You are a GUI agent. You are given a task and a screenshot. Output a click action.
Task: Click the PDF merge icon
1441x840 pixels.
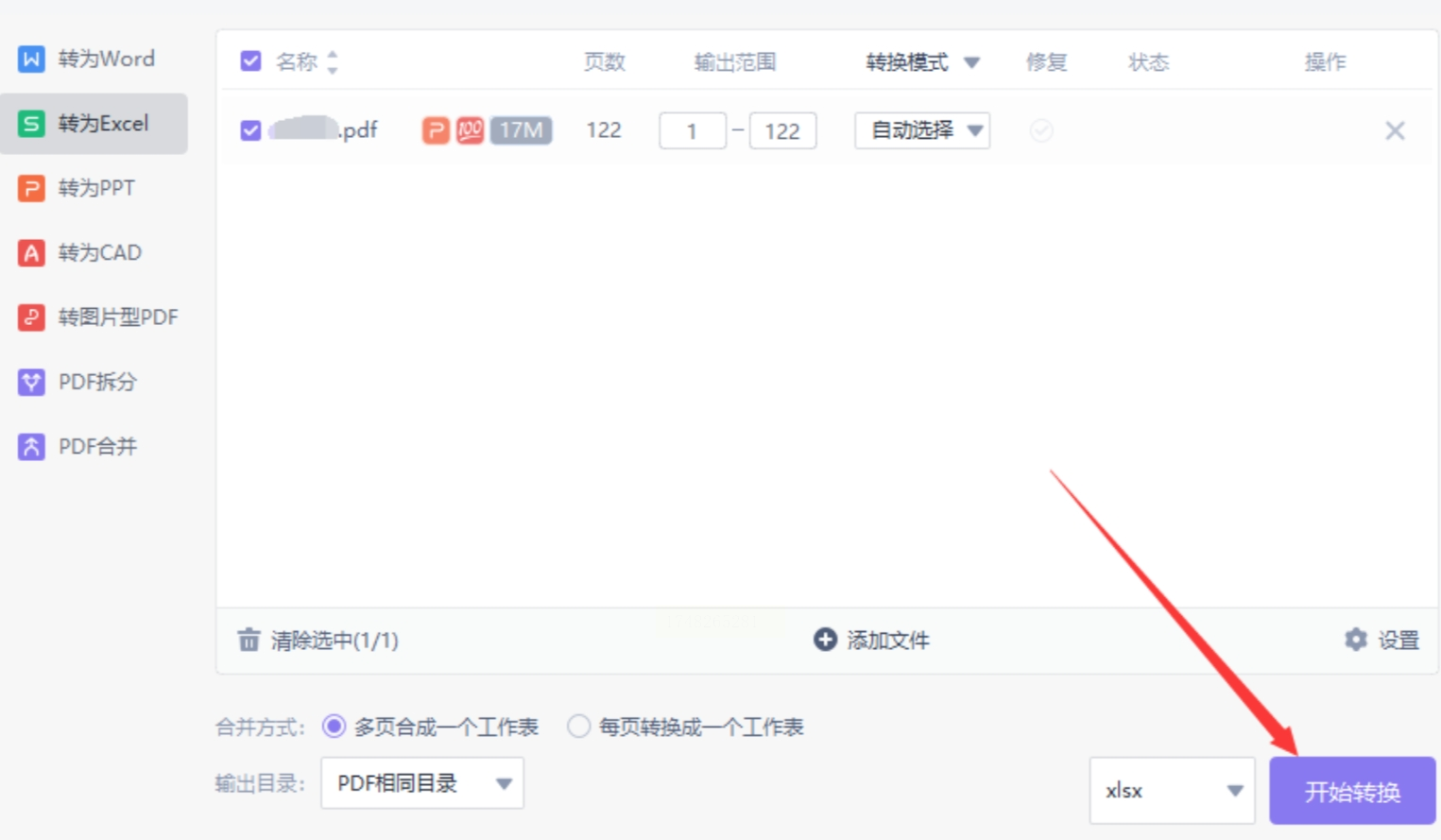coord(31,446)
